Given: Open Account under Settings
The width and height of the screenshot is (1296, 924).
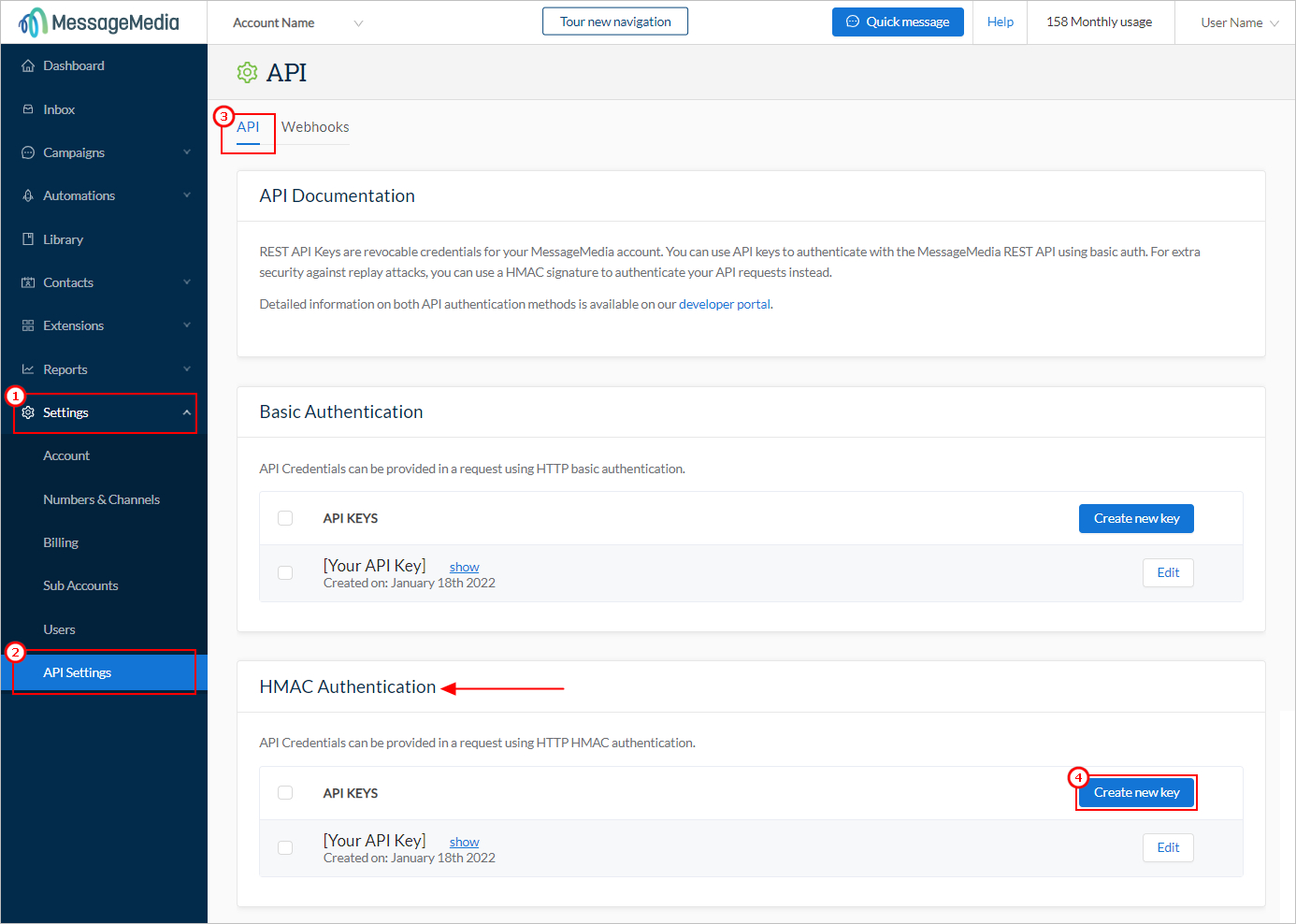Looking at the screenshot, I should click(x=66, y=455).
